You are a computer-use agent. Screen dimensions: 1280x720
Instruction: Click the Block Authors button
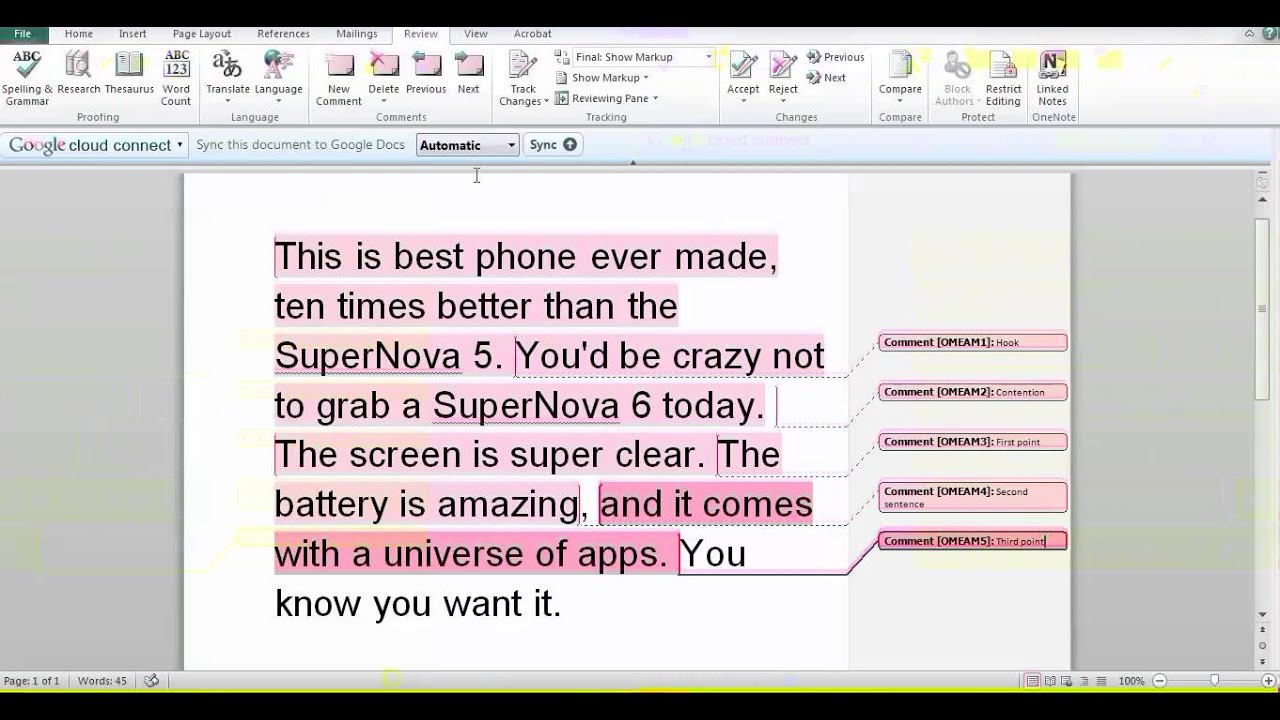[958, 79]
